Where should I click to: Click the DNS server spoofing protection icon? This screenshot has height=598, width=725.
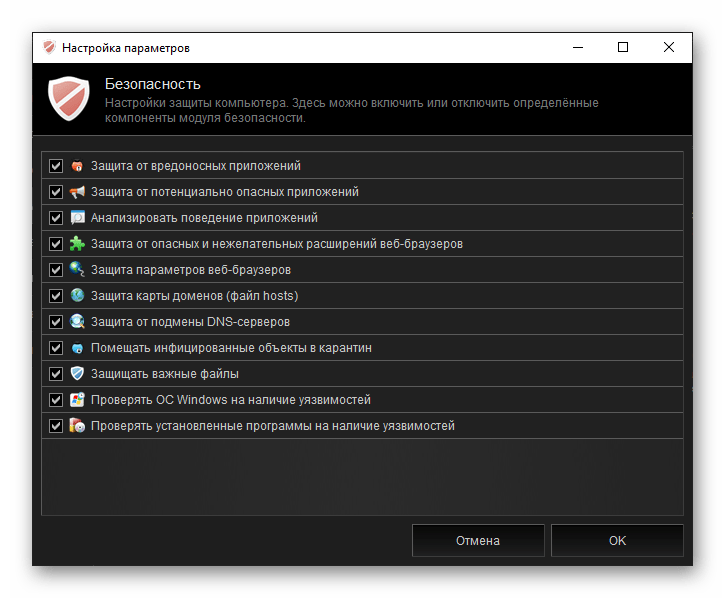pyautogui.click(x=77, y=321)
